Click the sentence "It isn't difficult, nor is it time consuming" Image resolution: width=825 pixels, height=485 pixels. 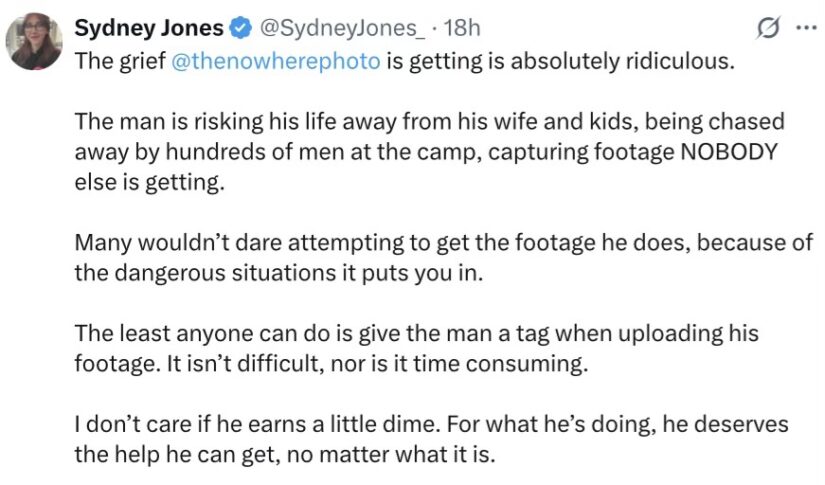click(377, 363)
